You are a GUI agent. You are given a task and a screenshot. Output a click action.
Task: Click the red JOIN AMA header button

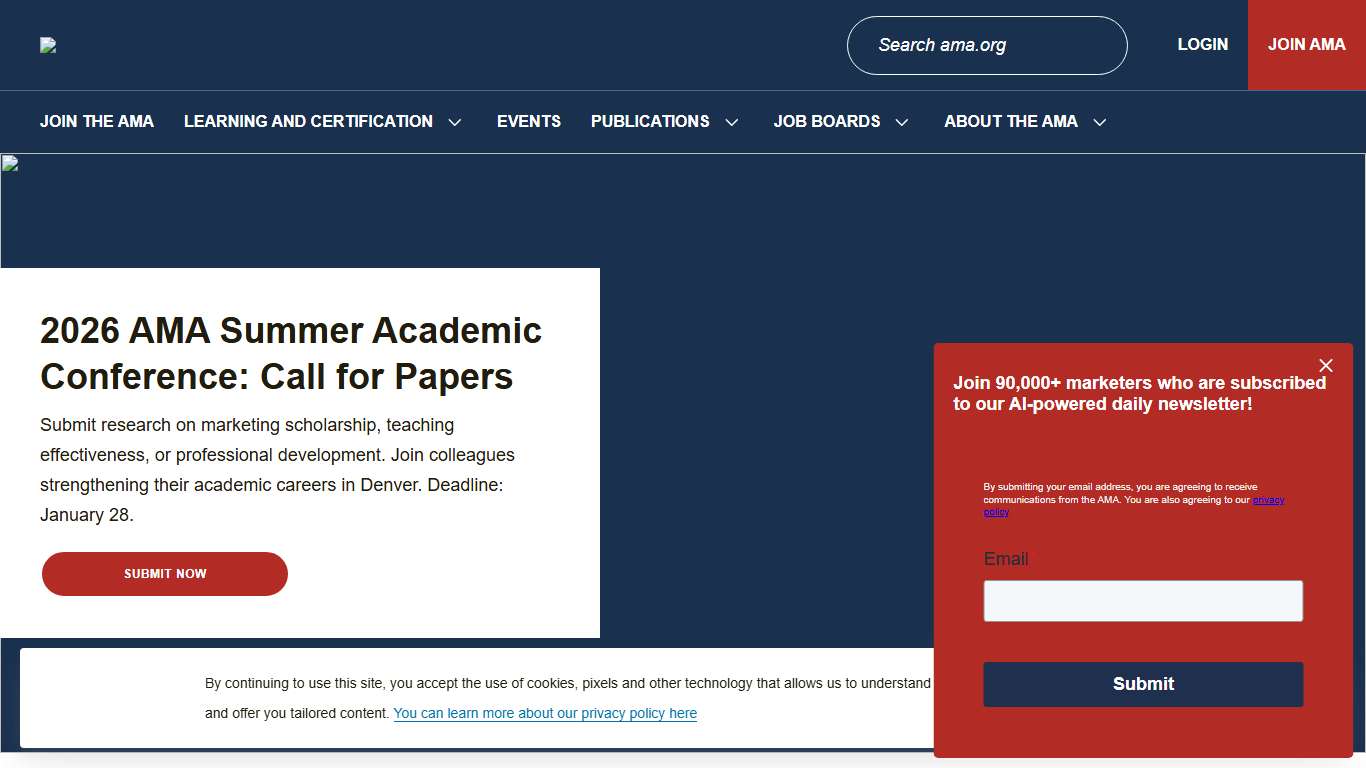pos(1306,44)
